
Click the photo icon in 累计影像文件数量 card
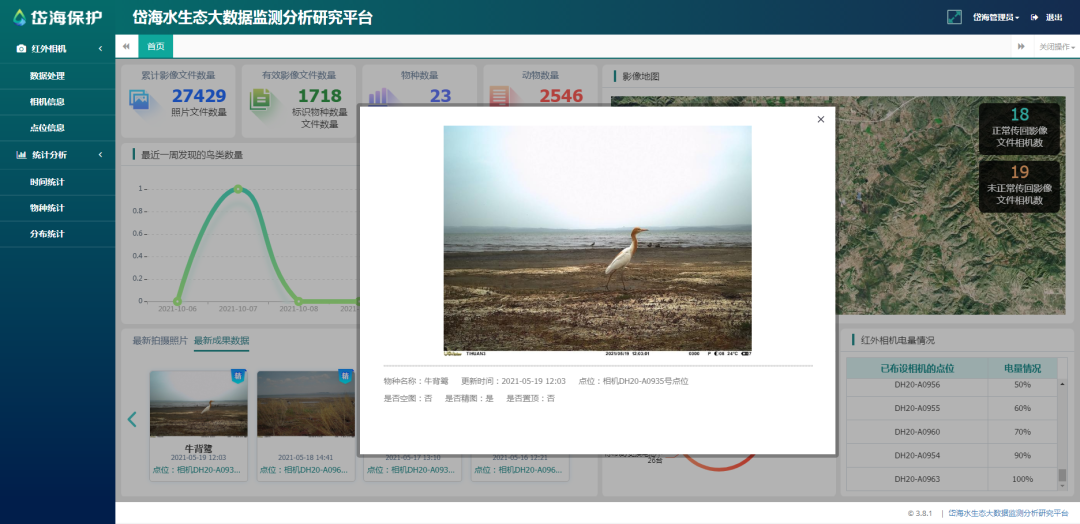tap(141, 101)
